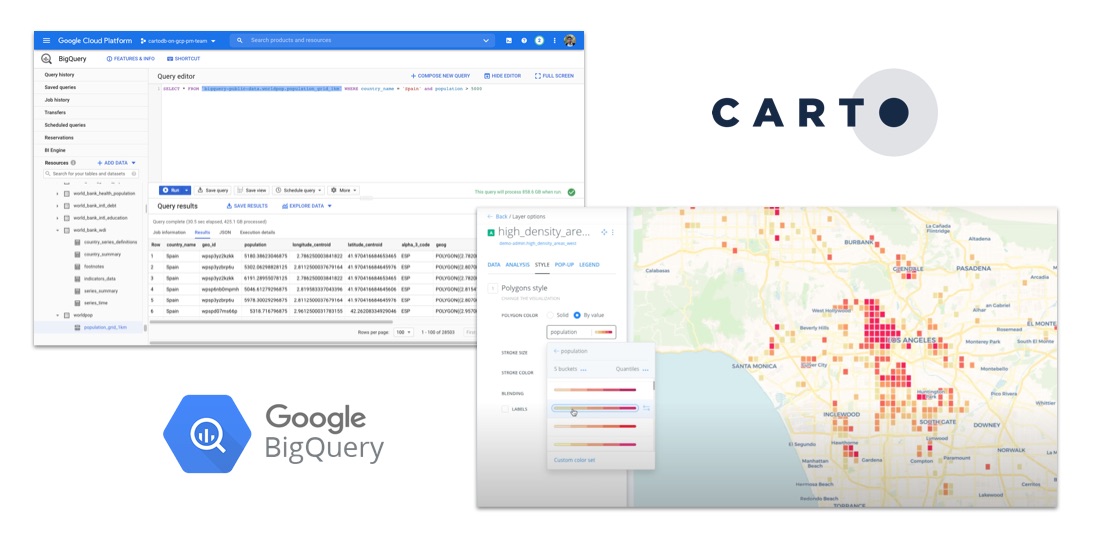Select the By value radio button

point(577,315)
